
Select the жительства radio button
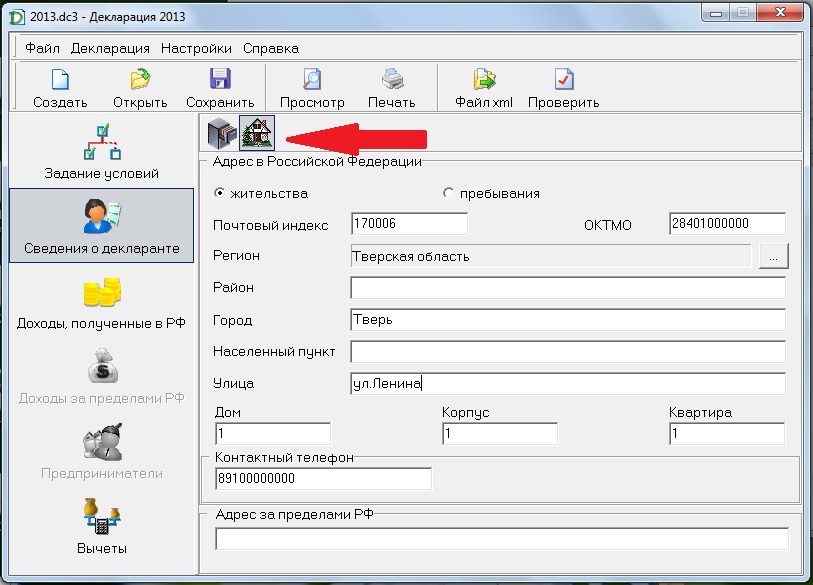point(219,193)
